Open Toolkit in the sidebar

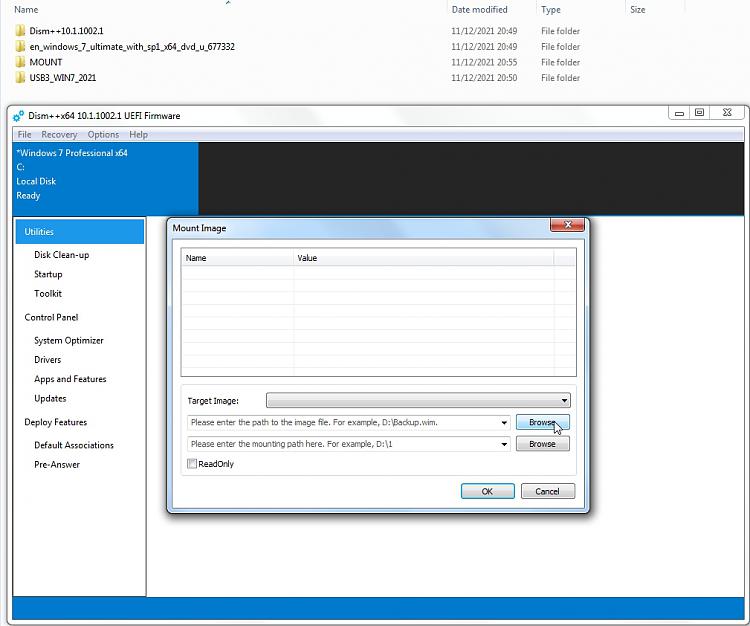48,294
